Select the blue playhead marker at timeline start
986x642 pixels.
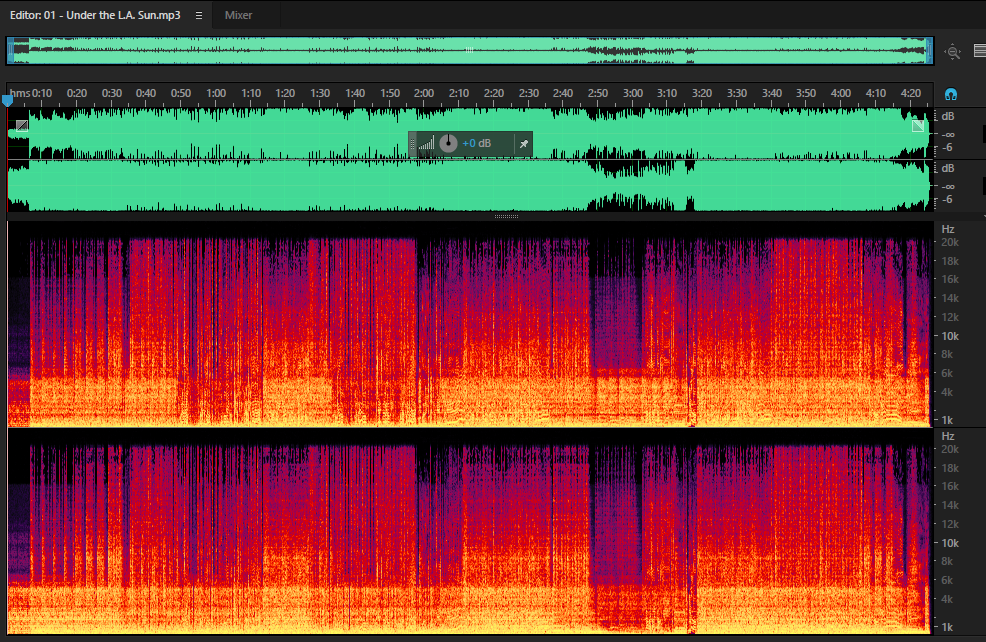coord(8,100)
